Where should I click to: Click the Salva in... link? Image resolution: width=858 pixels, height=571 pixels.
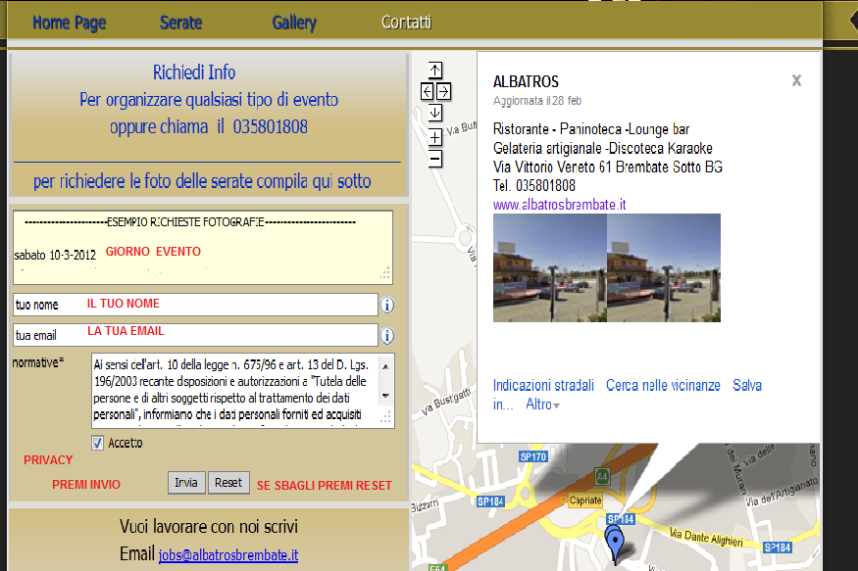(x=747, y=385)
